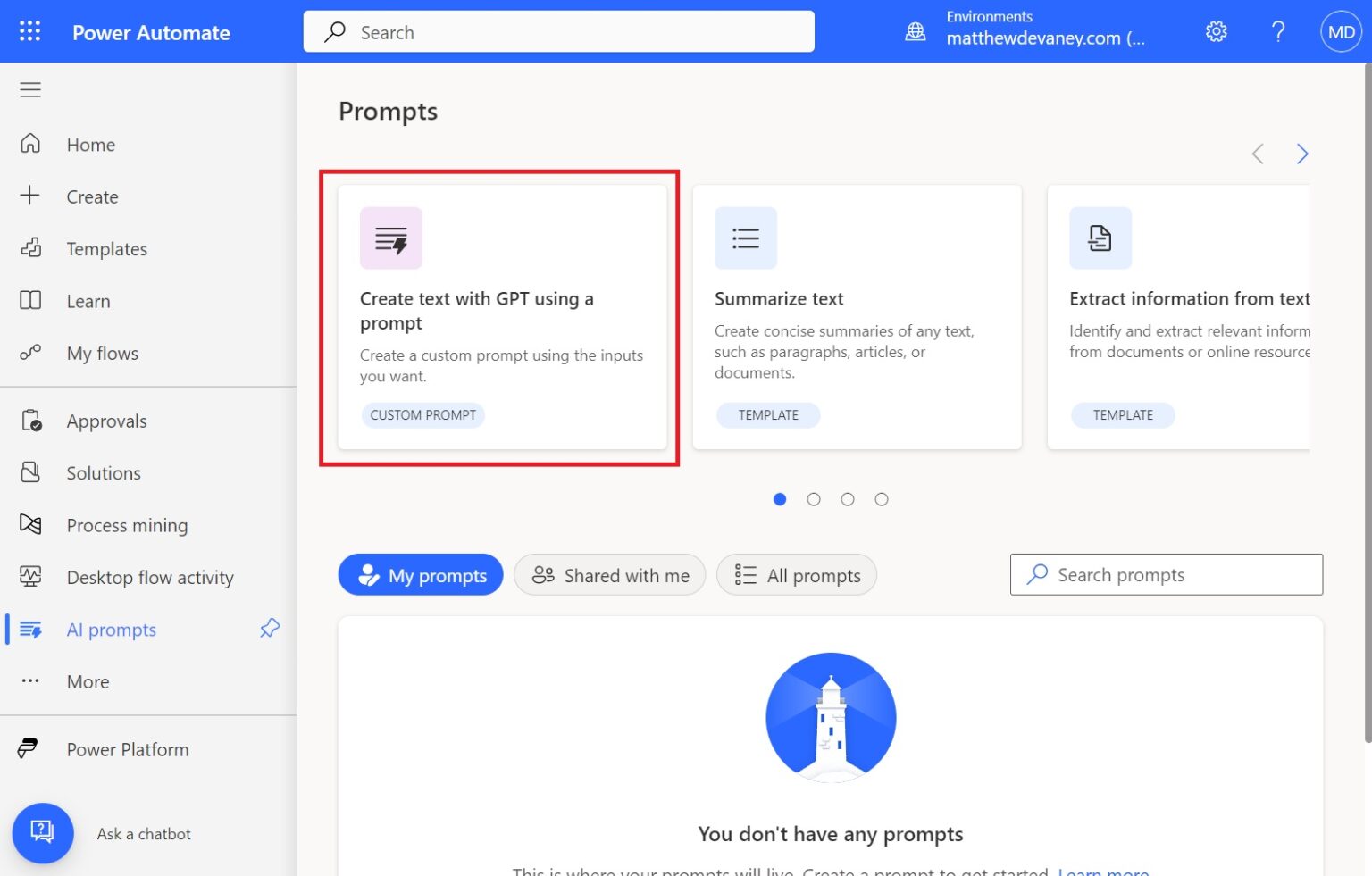Click the Process mining icon

coord(30,524)
